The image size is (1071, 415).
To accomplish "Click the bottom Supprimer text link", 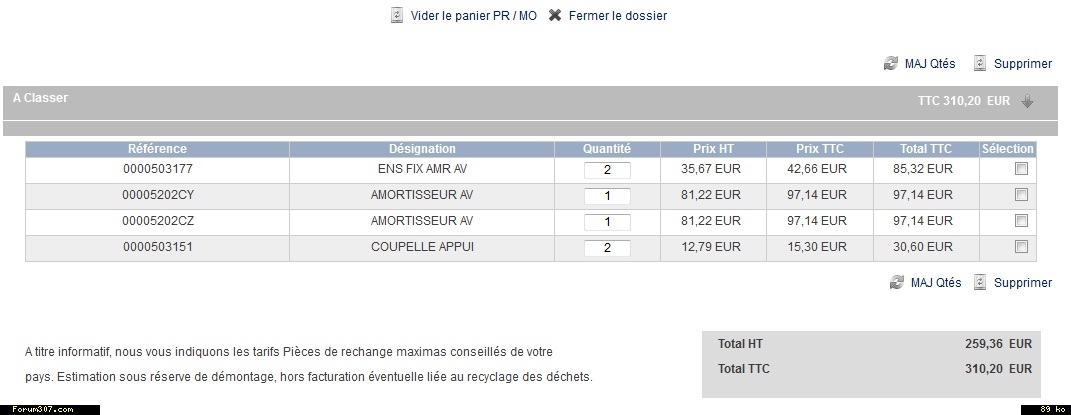I will [x=1023, y=283].
